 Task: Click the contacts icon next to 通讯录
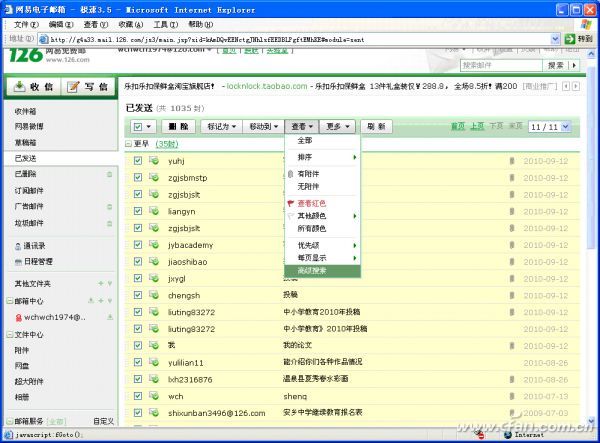18,246
